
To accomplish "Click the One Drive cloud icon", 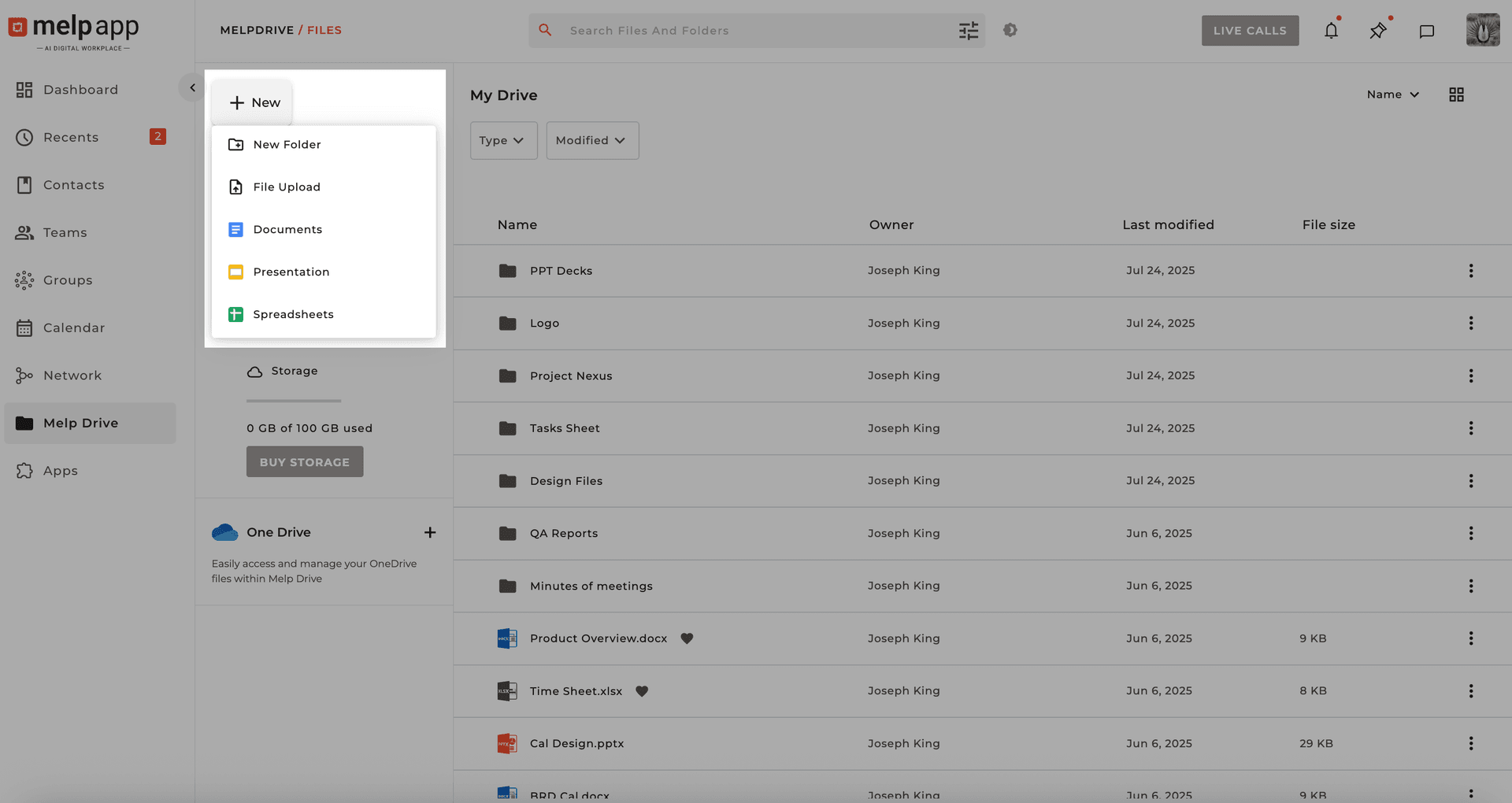I will click(x=224, y=532).
